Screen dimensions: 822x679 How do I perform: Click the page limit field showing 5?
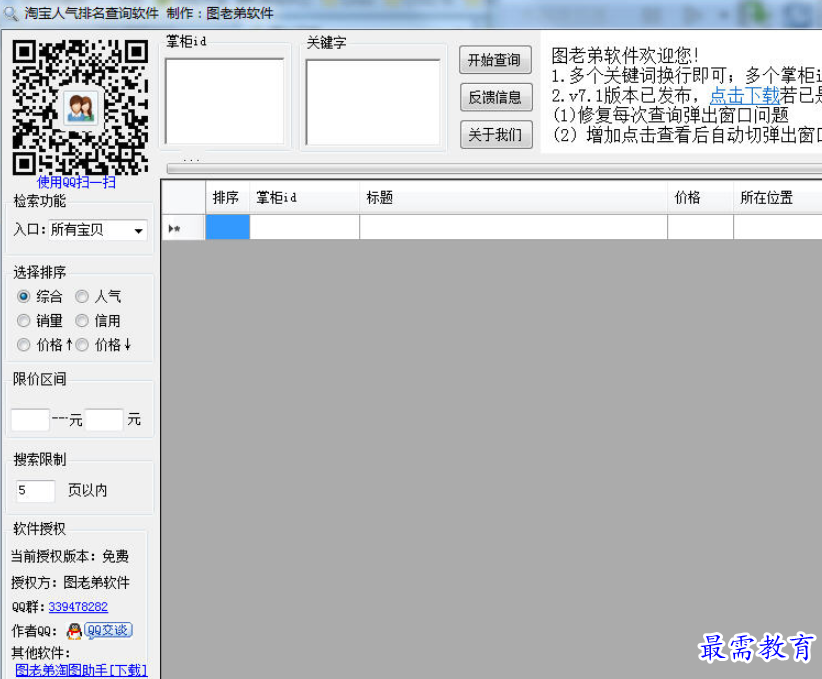click(x=35, y=491)
